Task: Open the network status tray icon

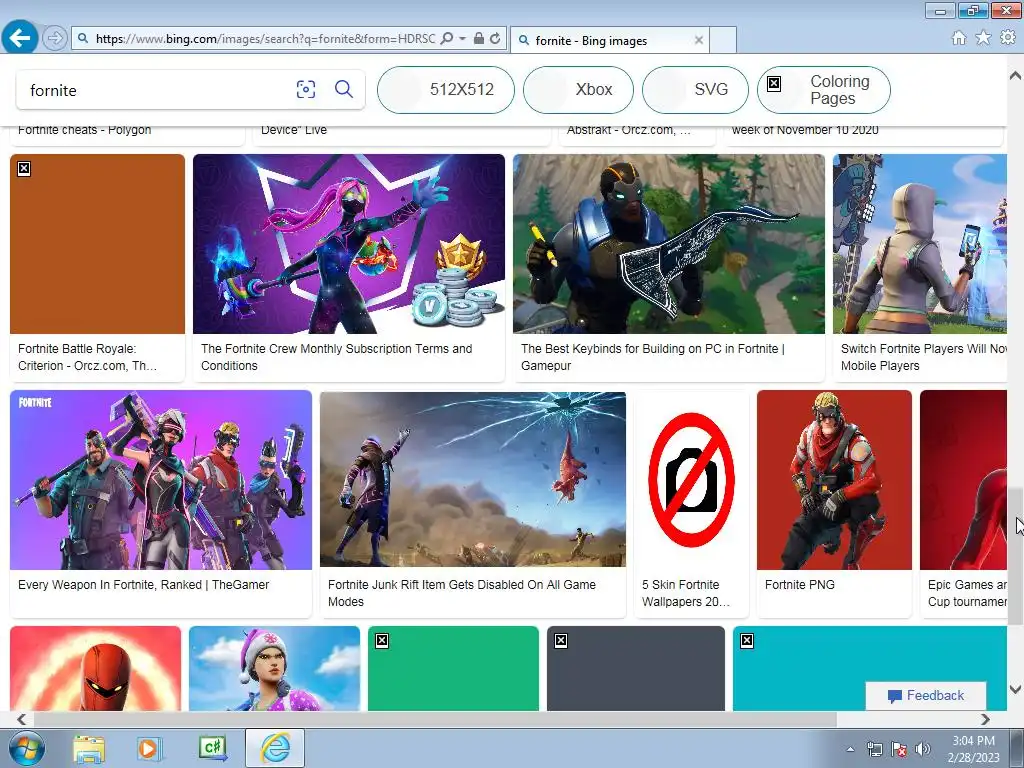Action: coord(874,749)
